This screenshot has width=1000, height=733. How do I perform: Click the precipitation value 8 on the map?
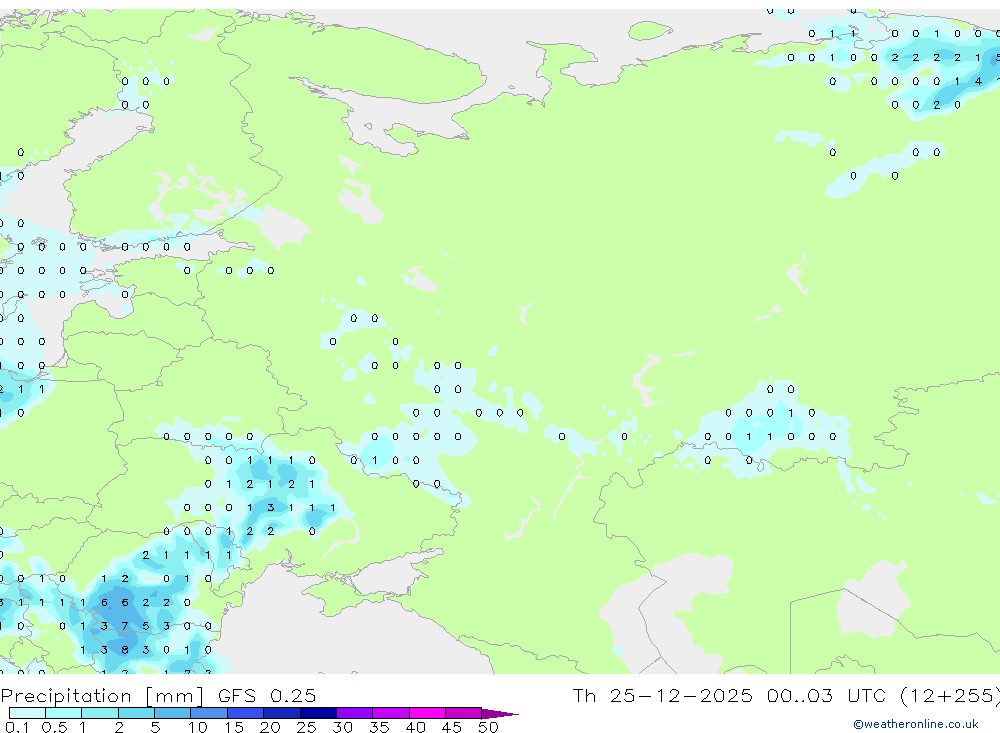click(125, 650)
